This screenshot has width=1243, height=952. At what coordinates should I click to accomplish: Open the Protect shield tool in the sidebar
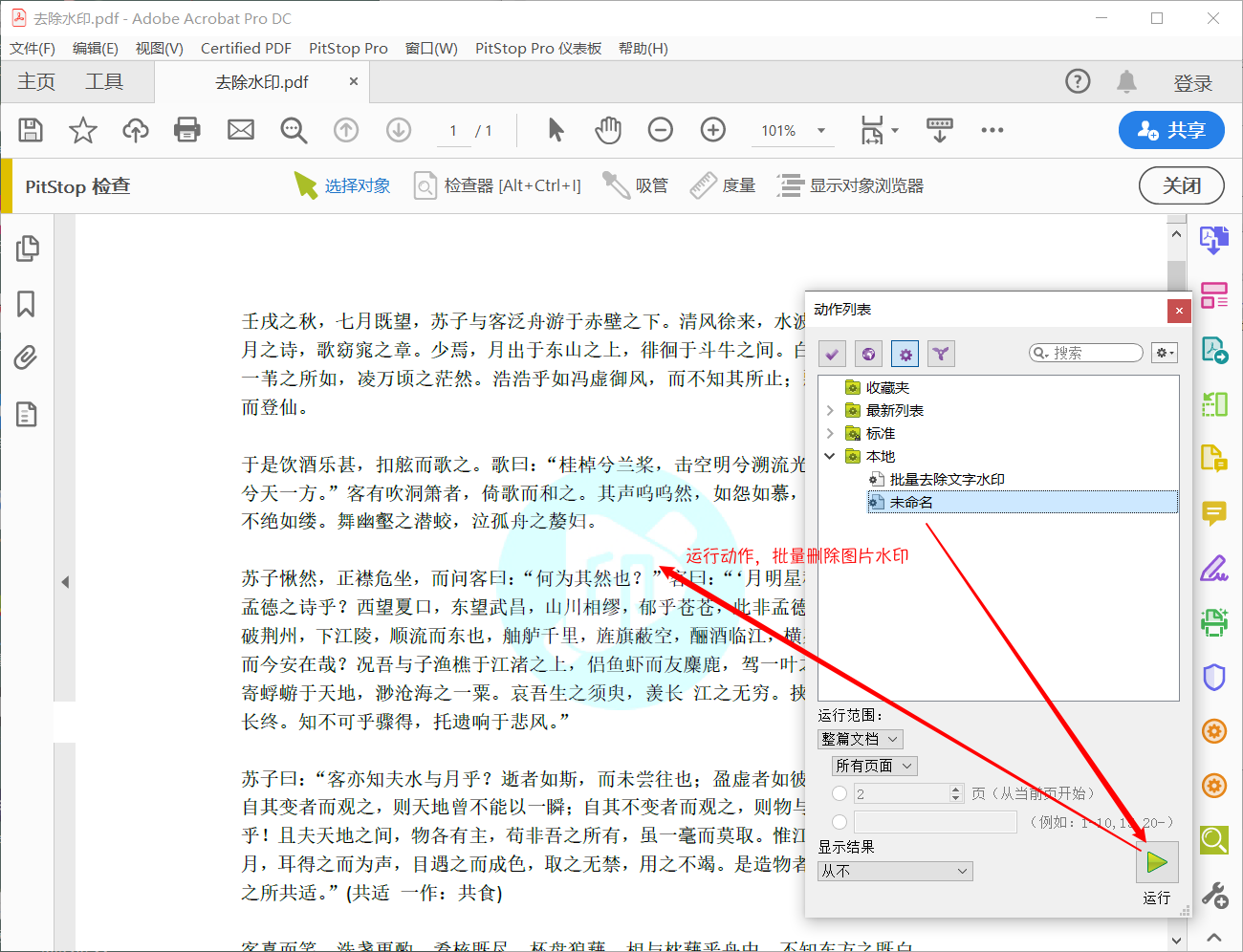[x=1214, y=678]
